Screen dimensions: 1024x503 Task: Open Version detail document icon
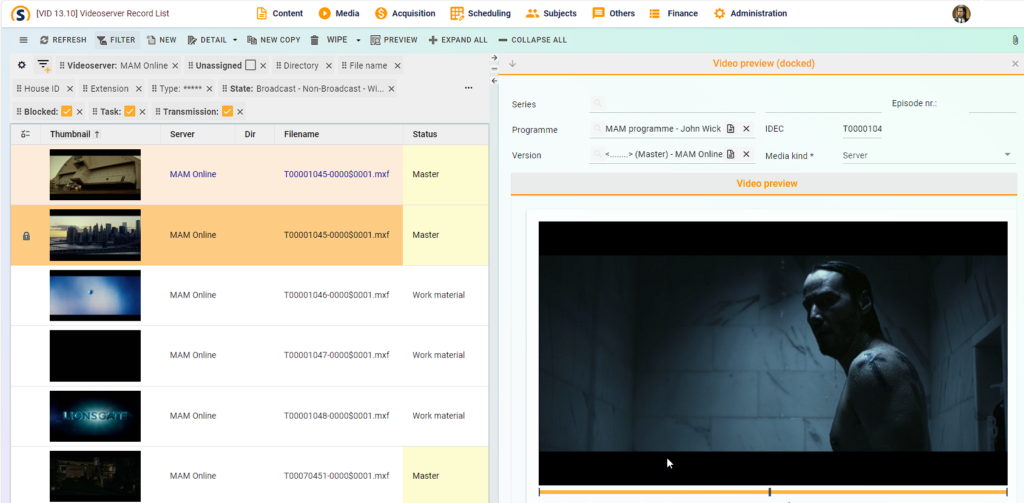point(731,154)
